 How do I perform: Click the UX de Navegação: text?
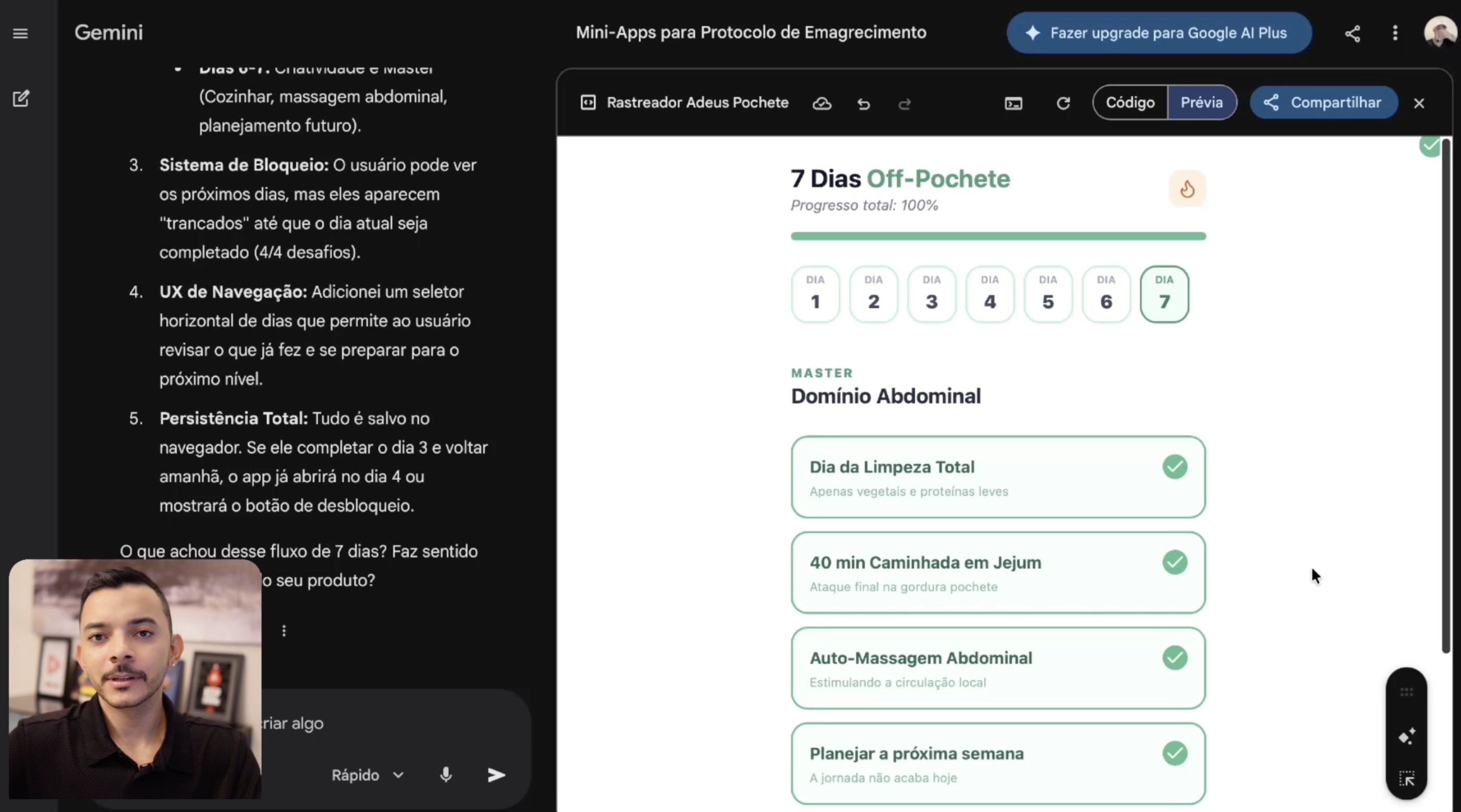pos(232,292)
